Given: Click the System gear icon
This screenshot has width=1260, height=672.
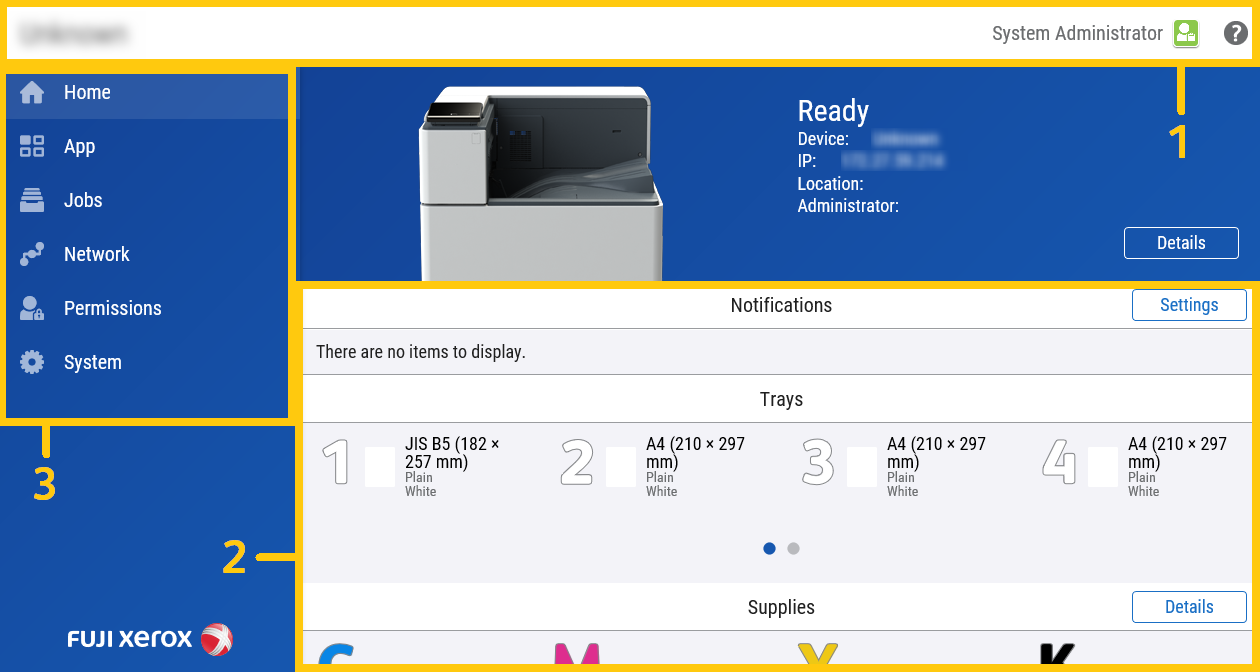Looking at the screenshot, I should [32, 363].
